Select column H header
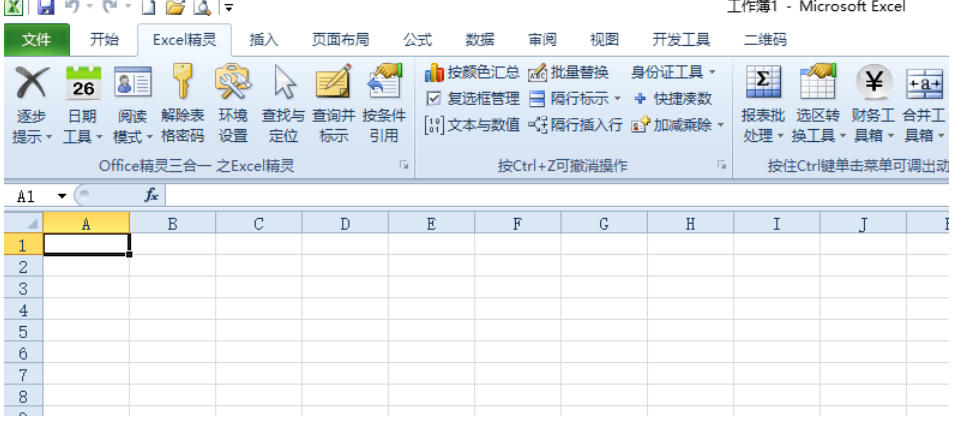The image size is (953, 422). (x=690, y=224)
